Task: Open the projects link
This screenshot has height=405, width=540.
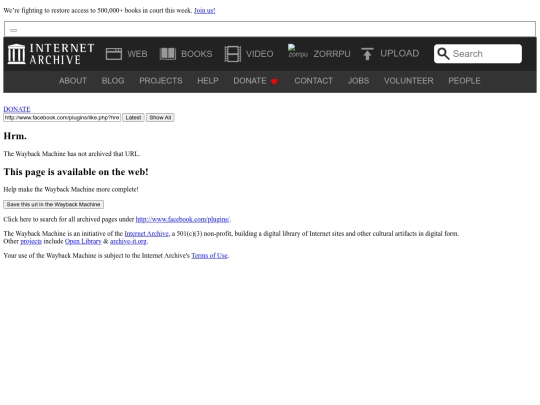Action: pyautogui.click(x=31, y=241)
